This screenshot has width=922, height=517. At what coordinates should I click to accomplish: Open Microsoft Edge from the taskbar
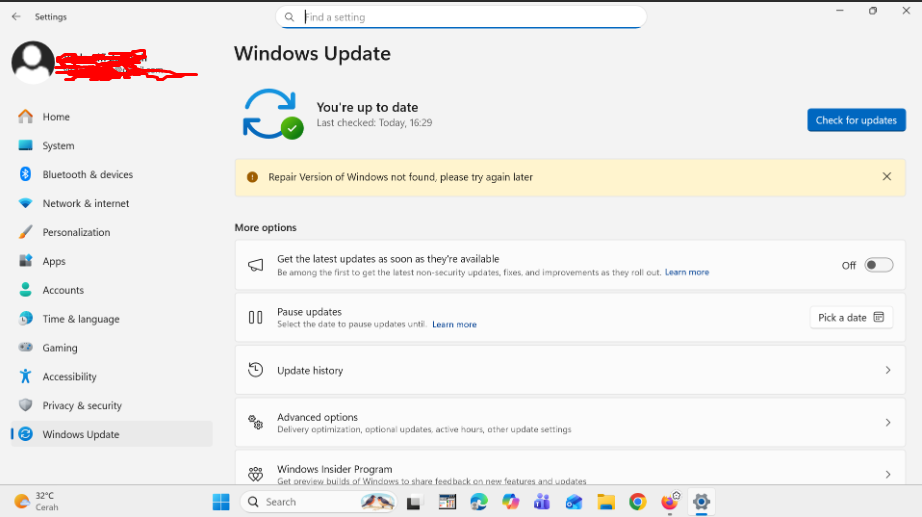click(x=479, y=502)
